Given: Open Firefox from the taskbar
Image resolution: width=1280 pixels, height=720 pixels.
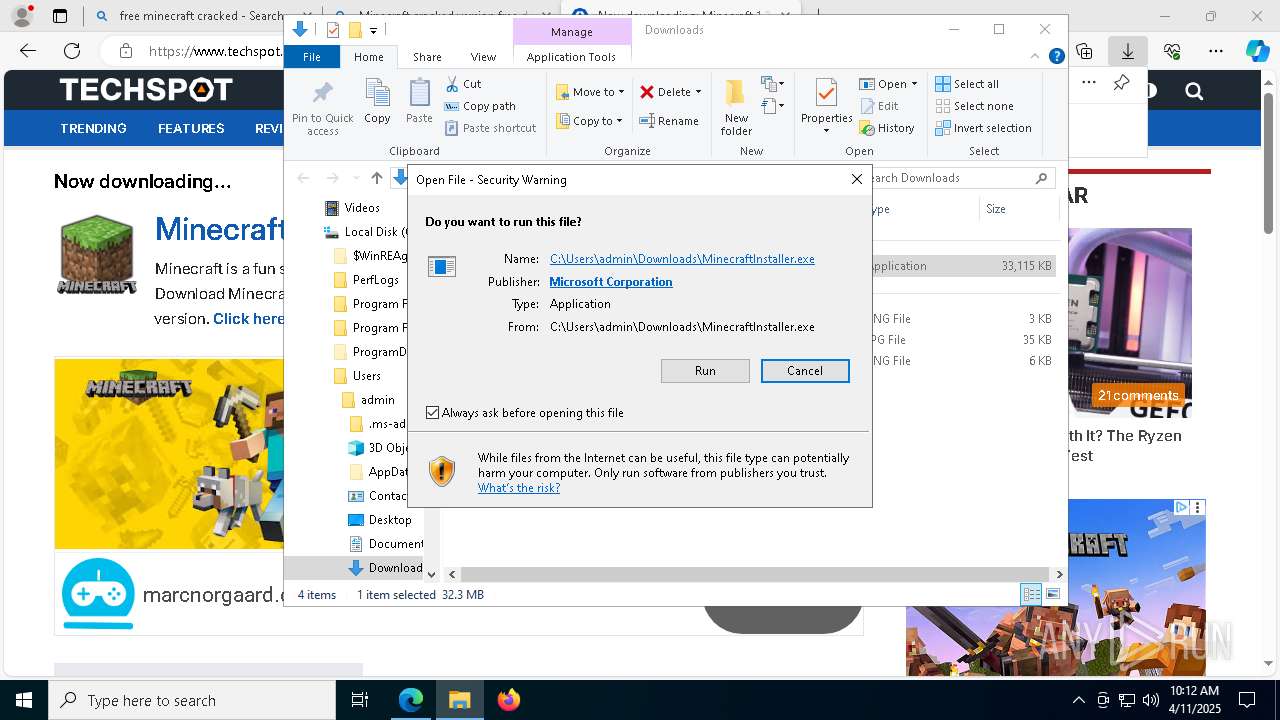Looking at the screenshot, I should point(509,700).
